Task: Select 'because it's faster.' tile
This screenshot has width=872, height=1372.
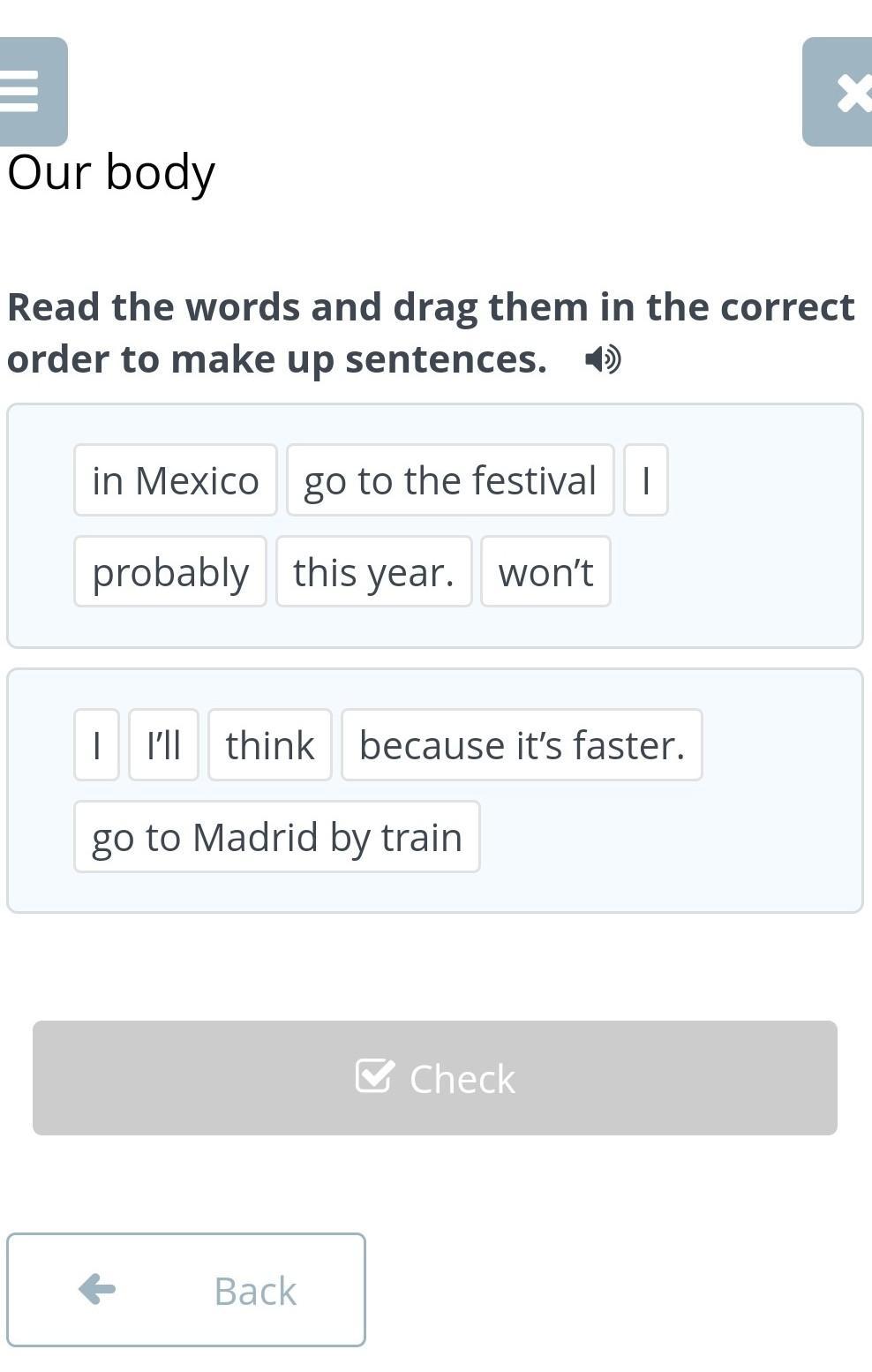Action: click(522, 745)
